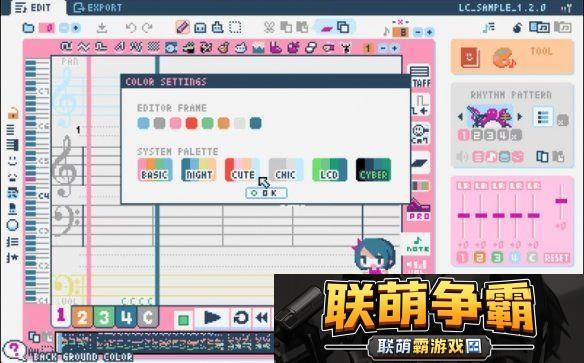Choose the dashed rectangle selection tool
The width and height of the screenshot is (584, 363).
[x=235, y=28]
